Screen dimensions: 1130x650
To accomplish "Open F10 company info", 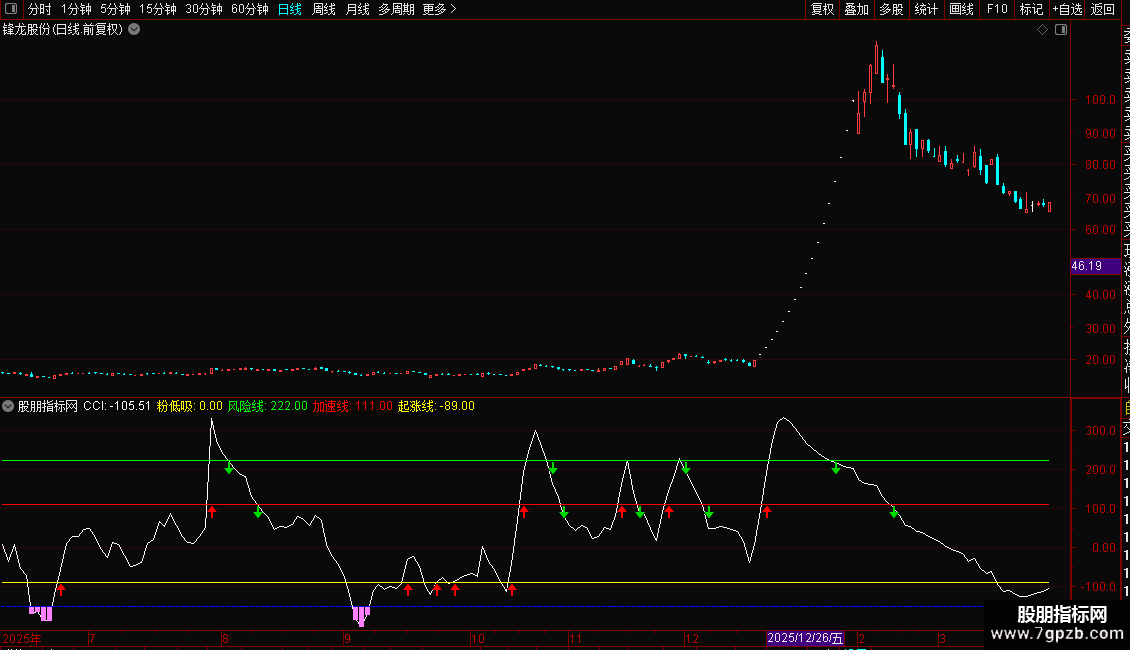I will pos(997,9).
